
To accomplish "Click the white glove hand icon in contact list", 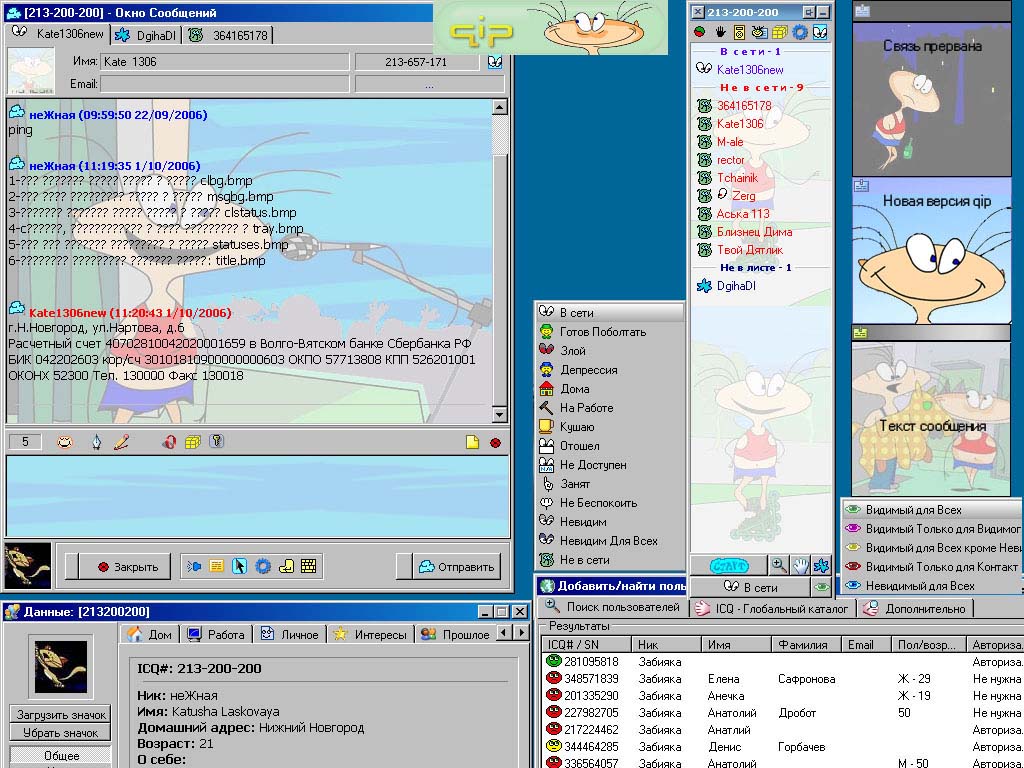I will pos(800,566).
